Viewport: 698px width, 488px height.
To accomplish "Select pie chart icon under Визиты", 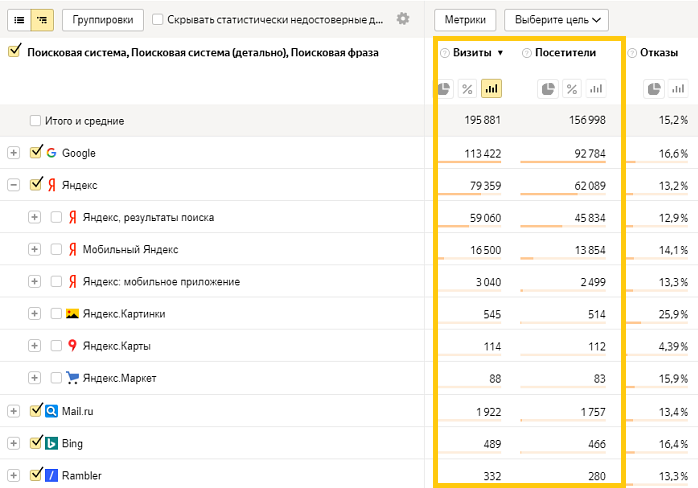I will (x=444, y=89).
